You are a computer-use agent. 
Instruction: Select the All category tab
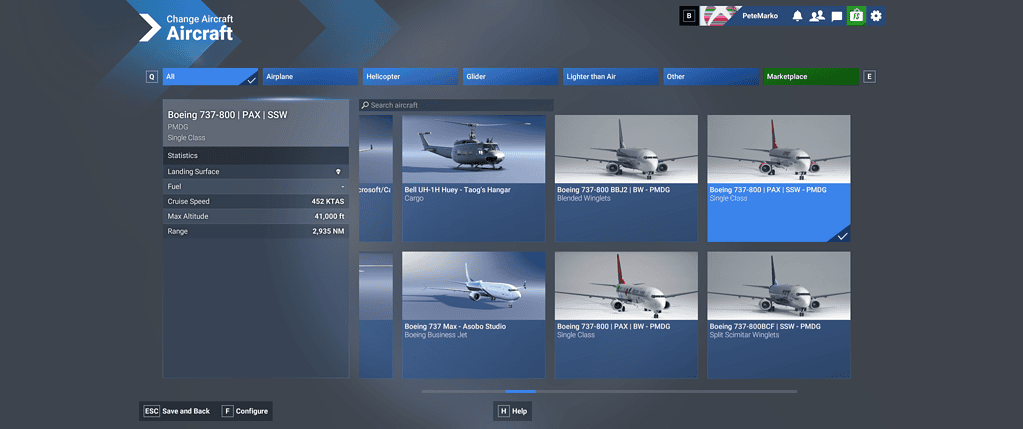[210, 77]
